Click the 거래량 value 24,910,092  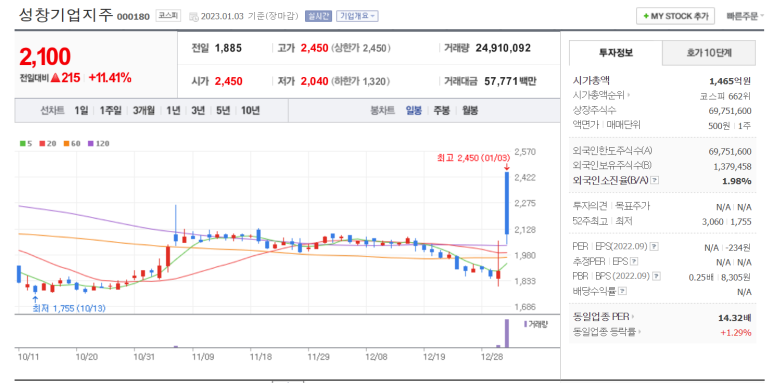point(503,48)
